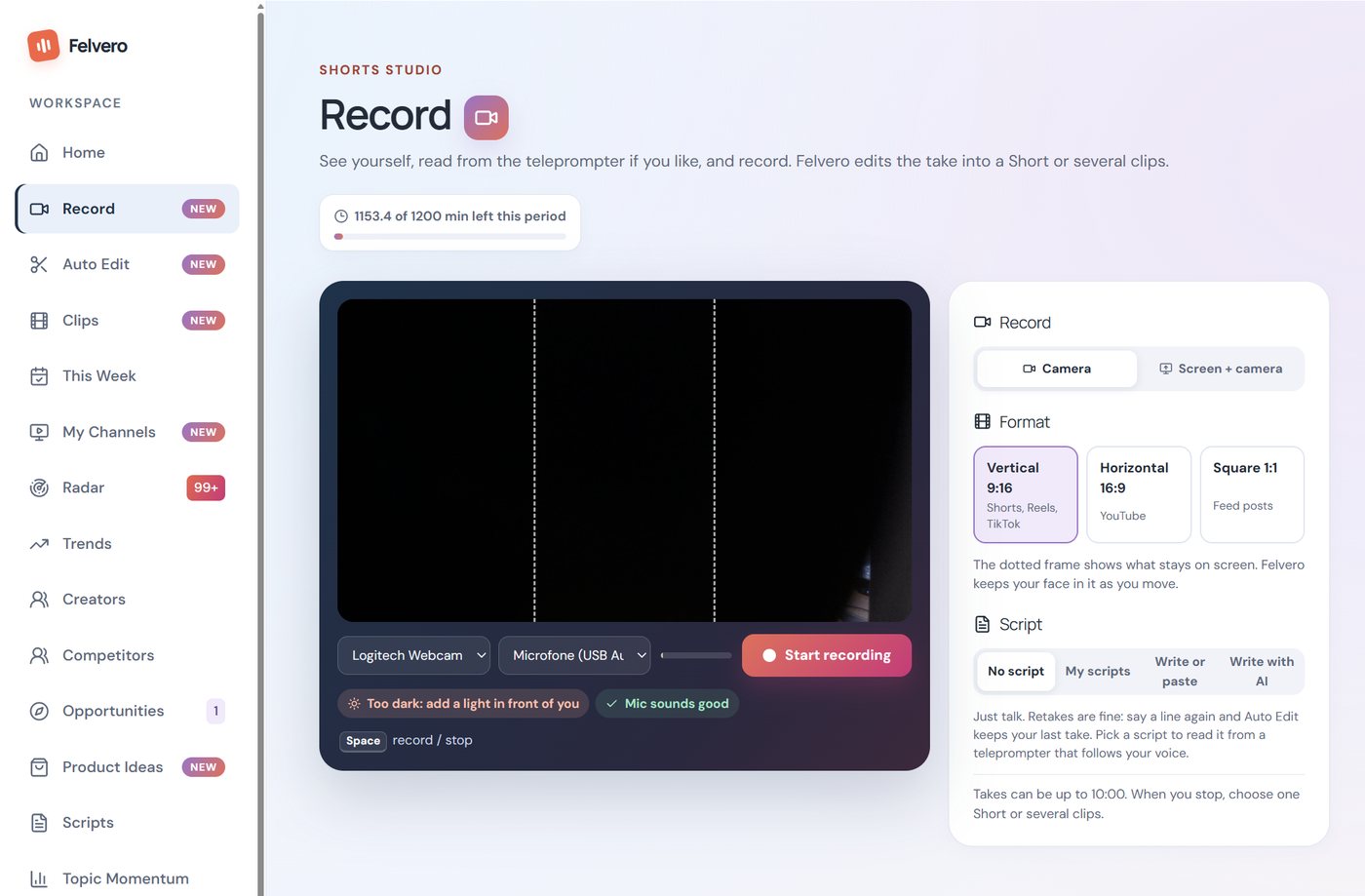This screenshot has width=1365, height=896.
Task: Click the Creators people icon
Action: [39, 600]
